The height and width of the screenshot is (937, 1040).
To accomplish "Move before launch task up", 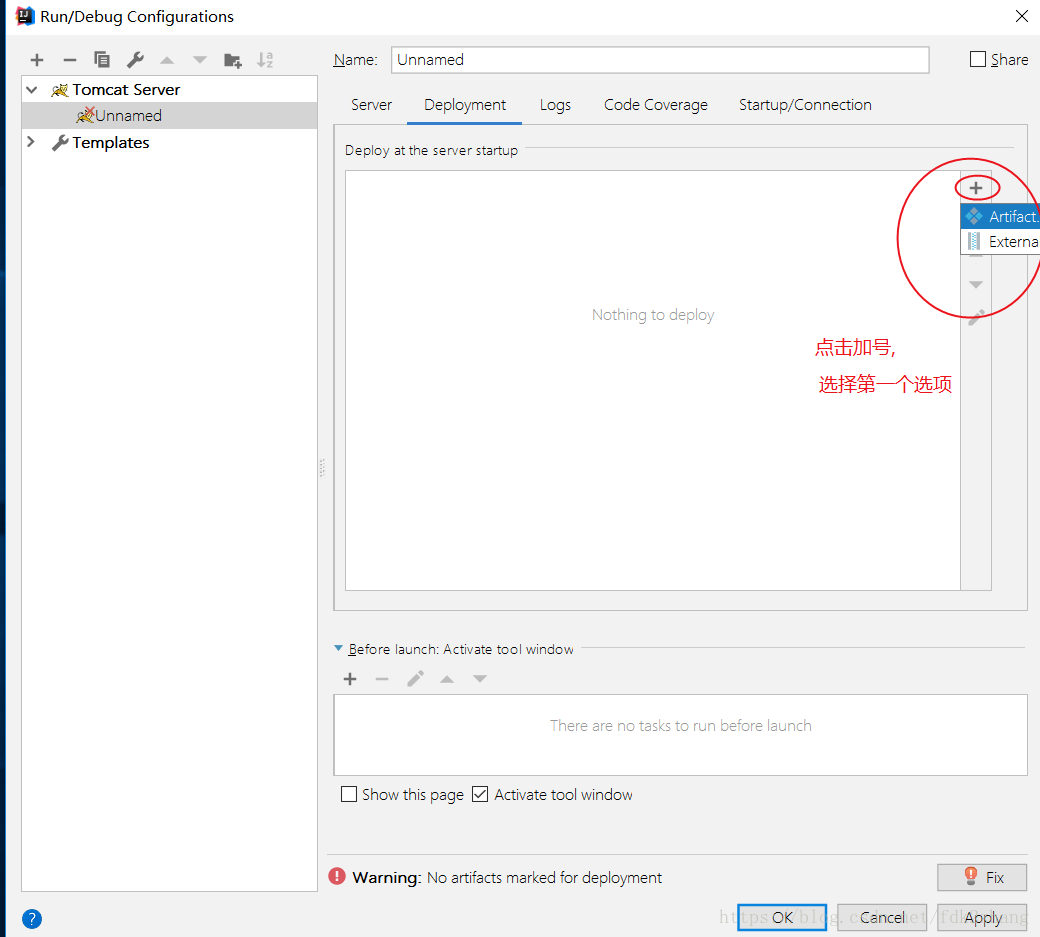I will [447, 679].
